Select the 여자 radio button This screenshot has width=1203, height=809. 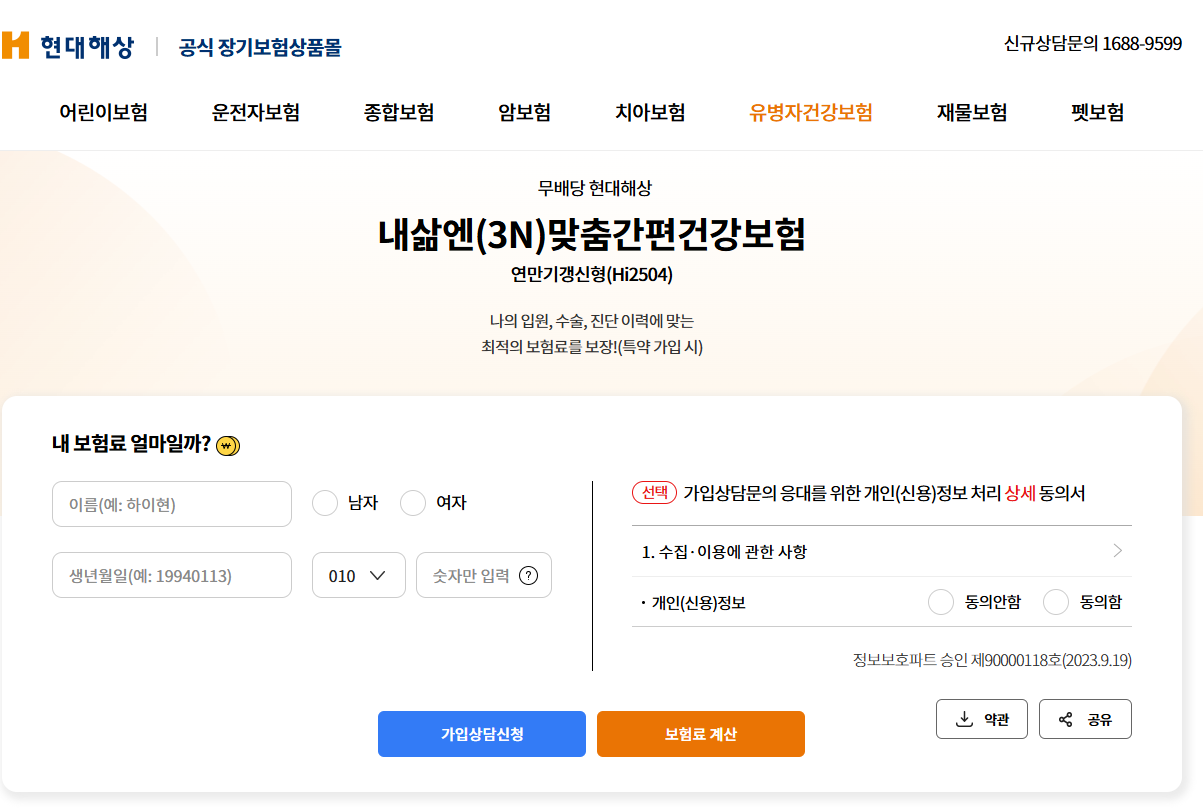click(413, 503)
